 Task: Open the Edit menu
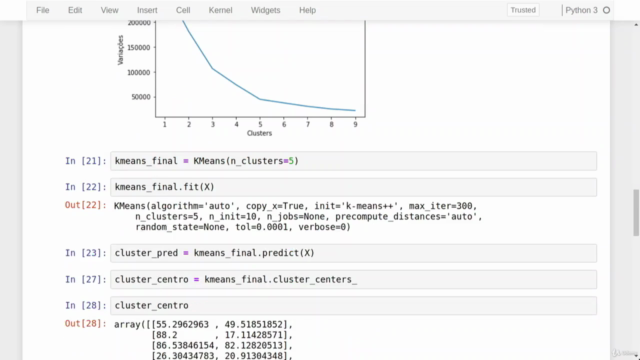(75, 10)
